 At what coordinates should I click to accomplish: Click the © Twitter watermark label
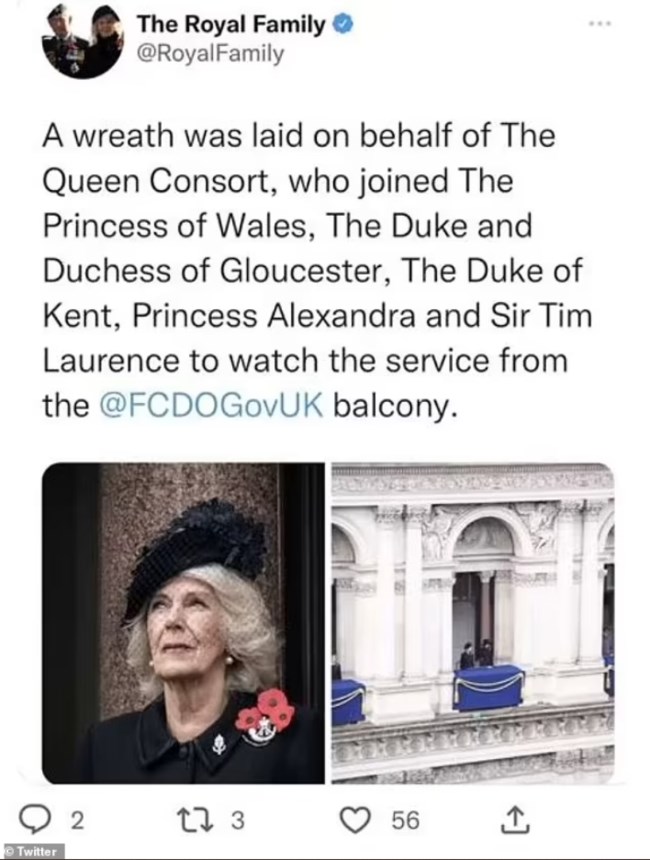tap(32, 851)
